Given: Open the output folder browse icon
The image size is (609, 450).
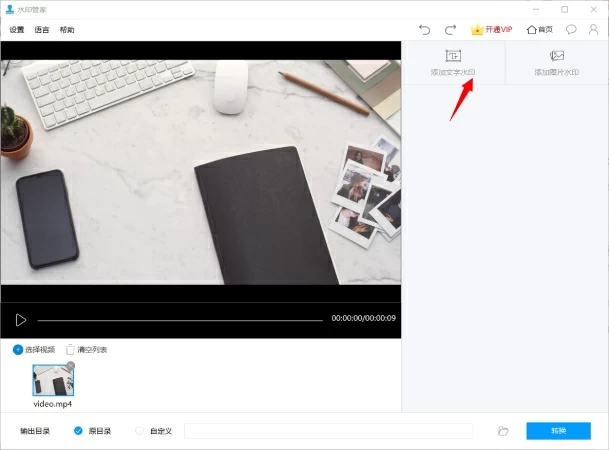Looking at the screenshot, I should pos(503,431).
